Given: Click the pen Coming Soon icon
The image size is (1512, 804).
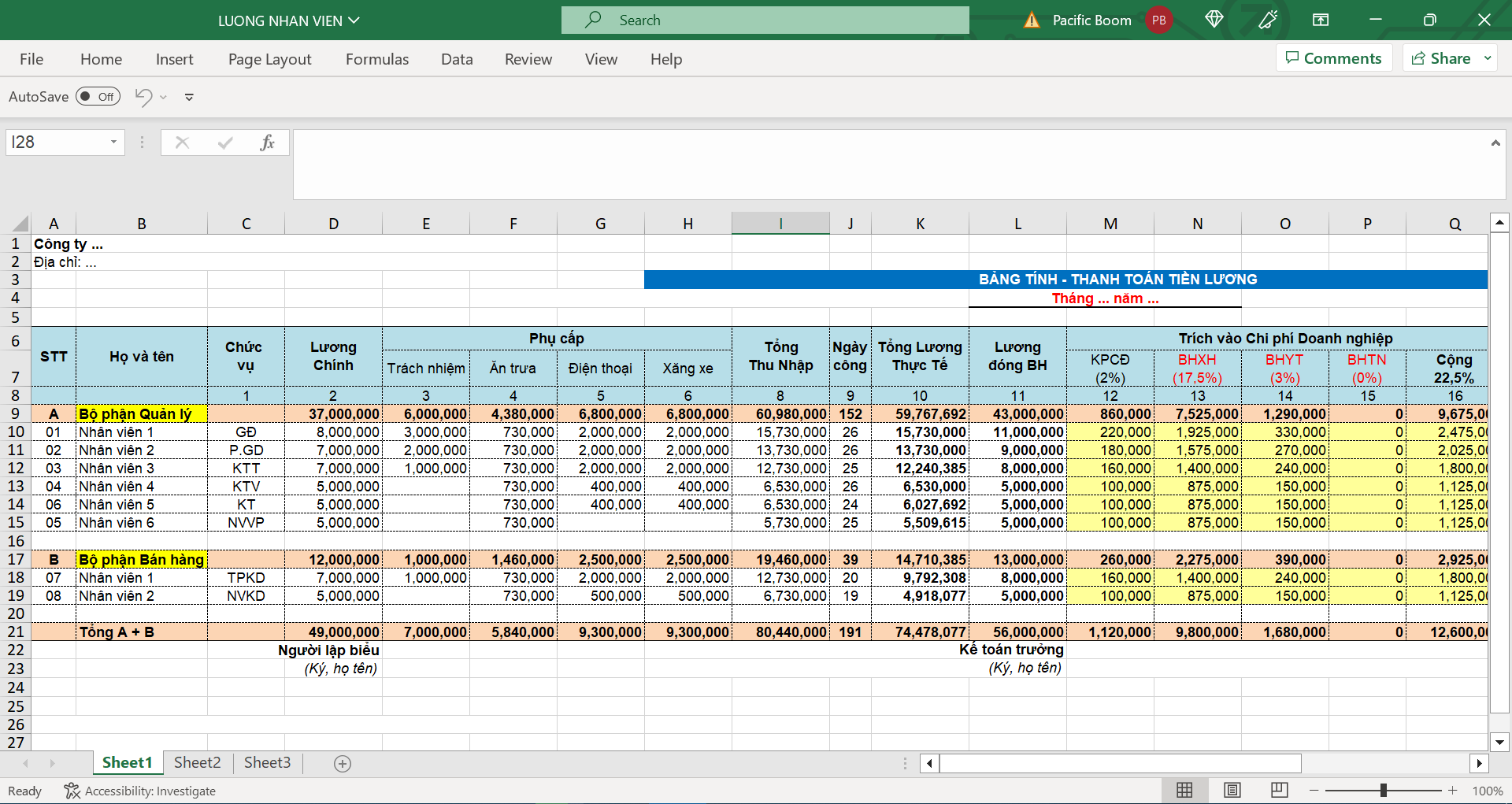Looking at the screenshot, I should coord(1268,20).
